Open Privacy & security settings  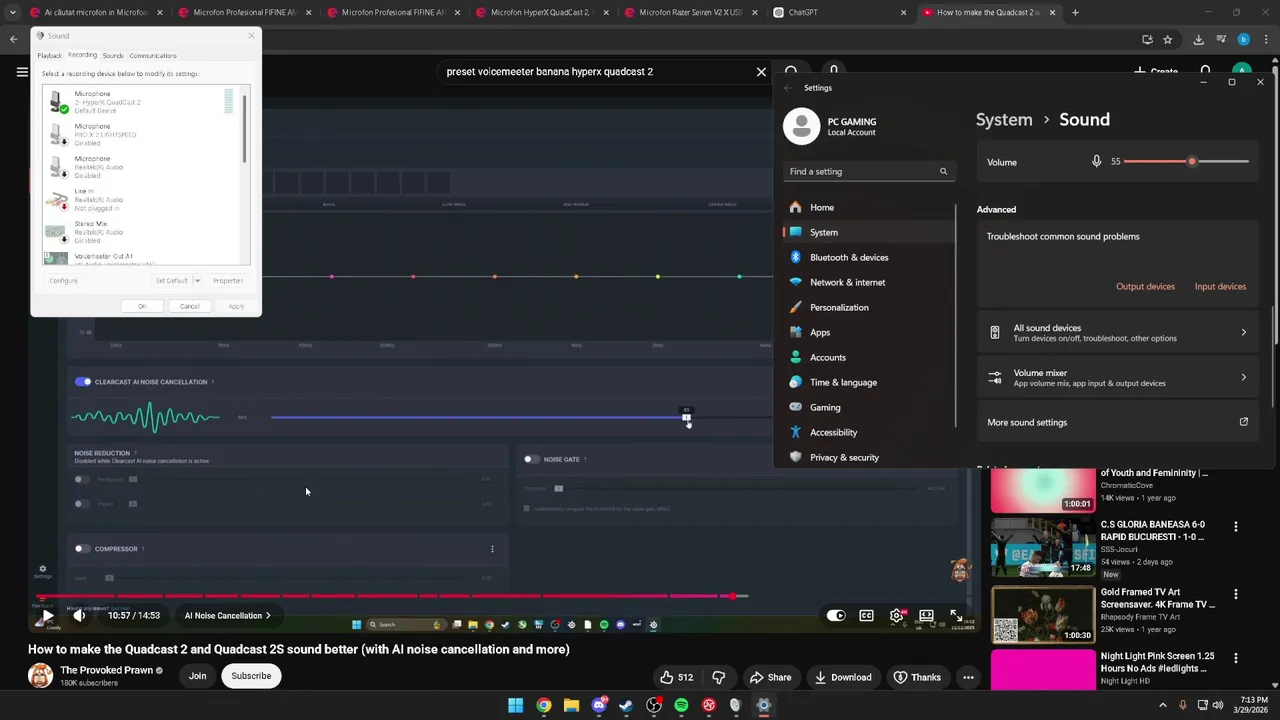click(x=869, y=457)
